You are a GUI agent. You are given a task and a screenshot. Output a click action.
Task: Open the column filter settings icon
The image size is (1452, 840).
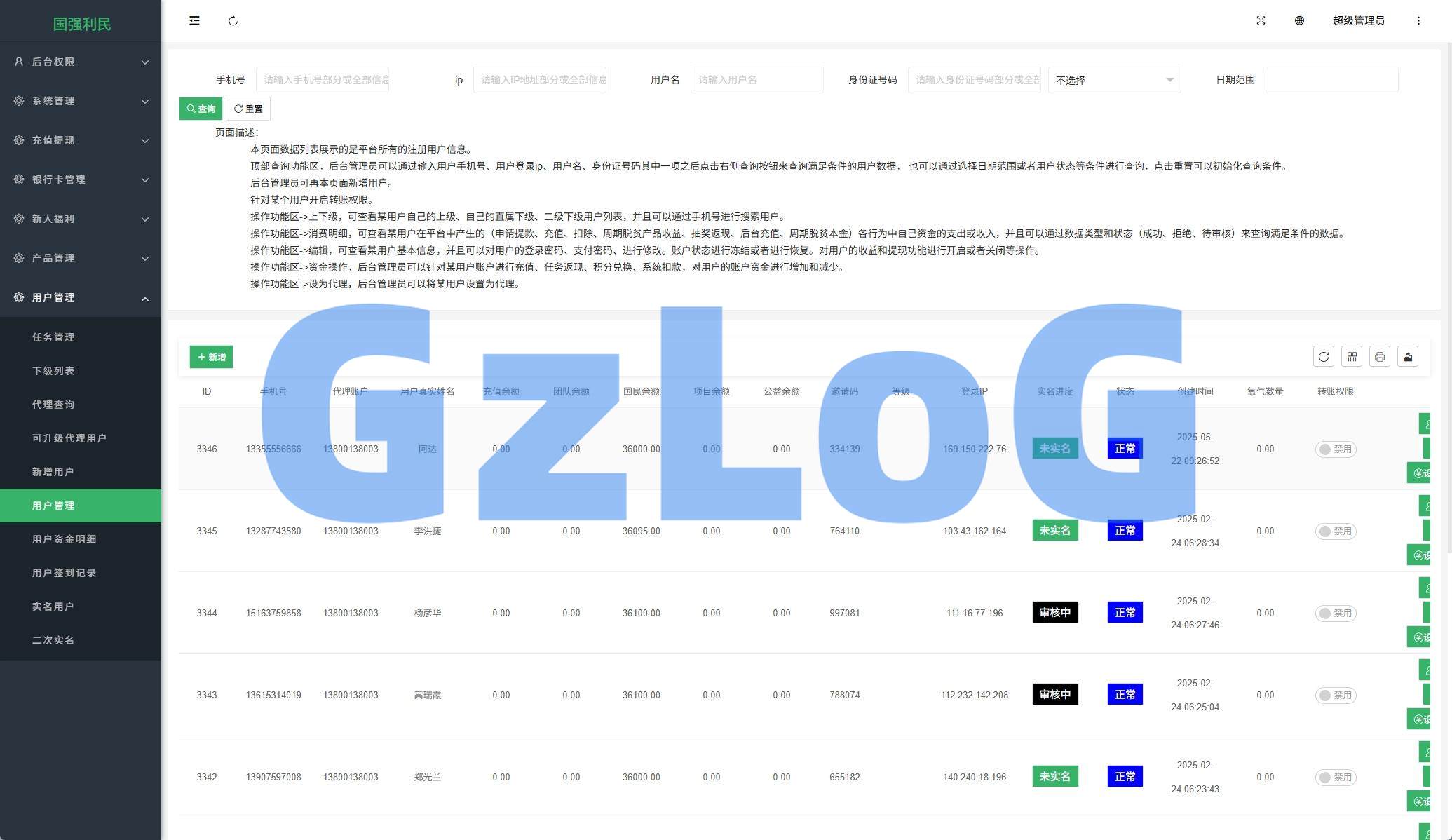(x=1351, y=357)
